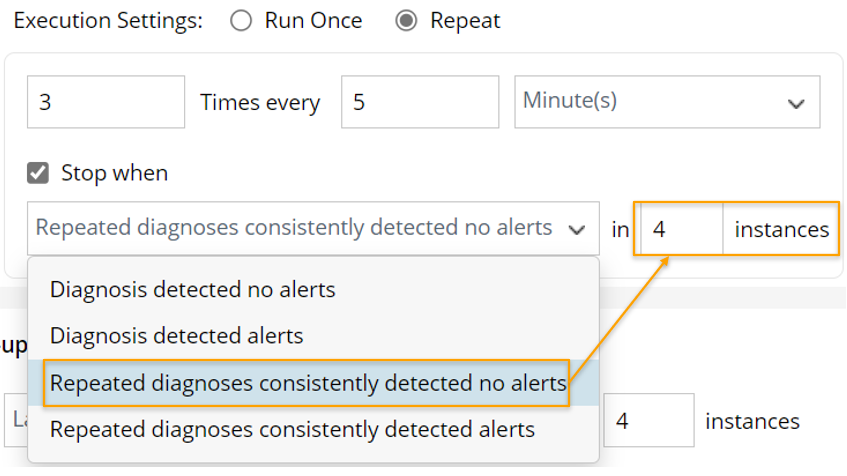Click the highlighted instances field after "in"

pyautogui.click(x=682, y=230)
